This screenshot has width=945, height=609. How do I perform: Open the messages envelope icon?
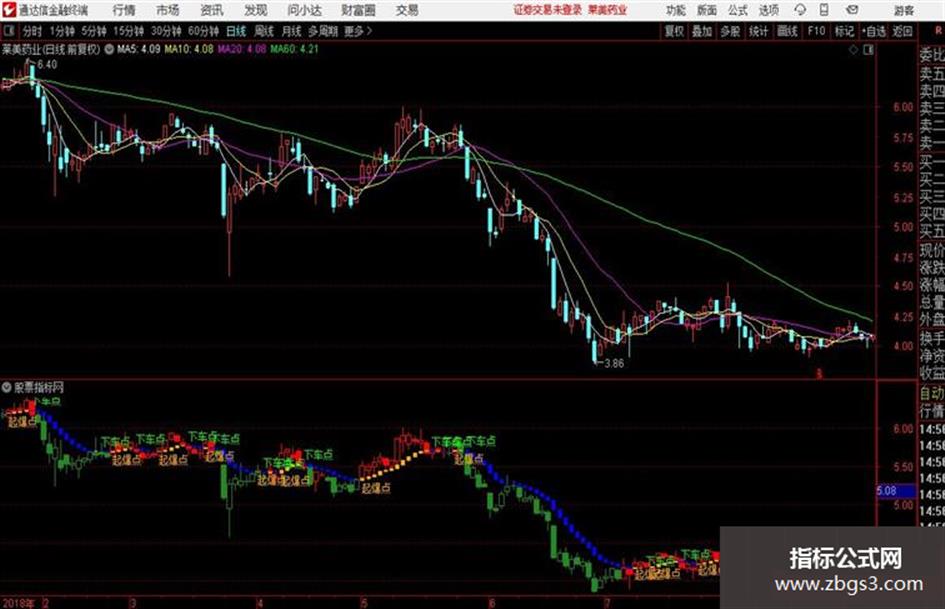[852, 10]
